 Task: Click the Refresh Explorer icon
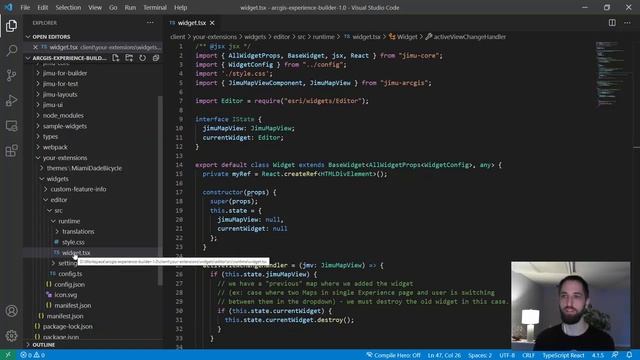[142, 58]
